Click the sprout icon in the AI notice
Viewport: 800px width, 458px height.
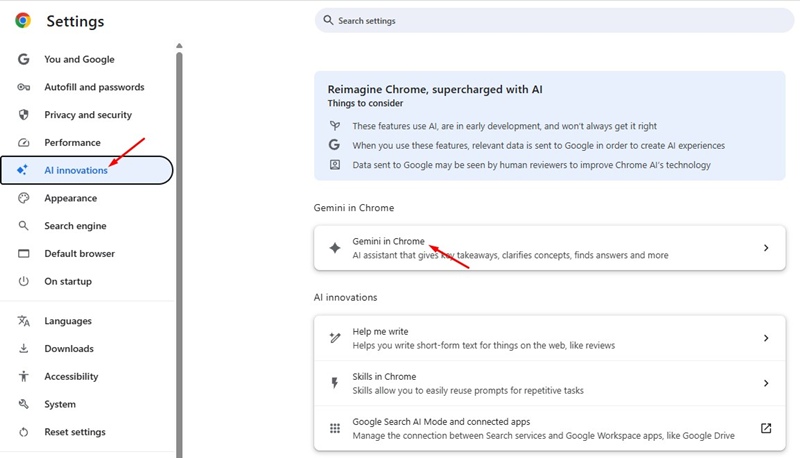335,125
